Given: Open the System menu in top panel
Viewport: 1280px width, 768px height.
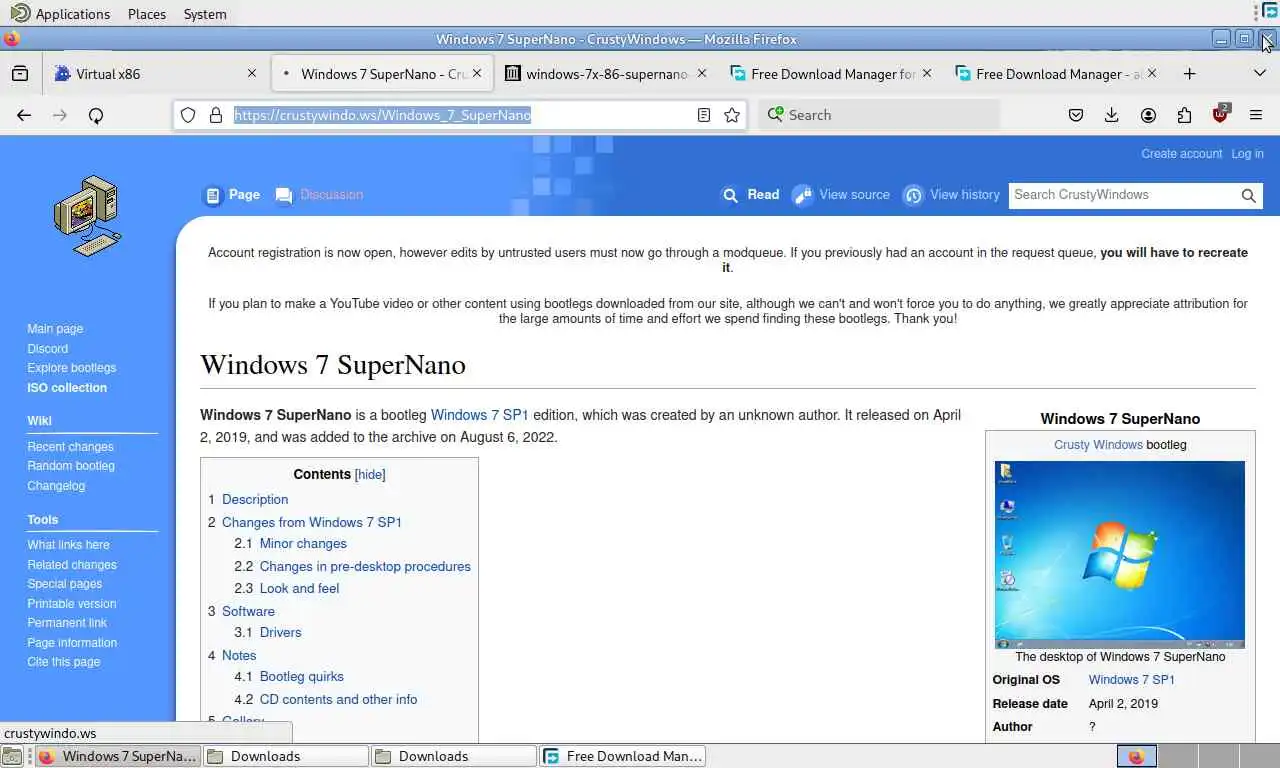Looking at the screenshot, I should 205,14.
